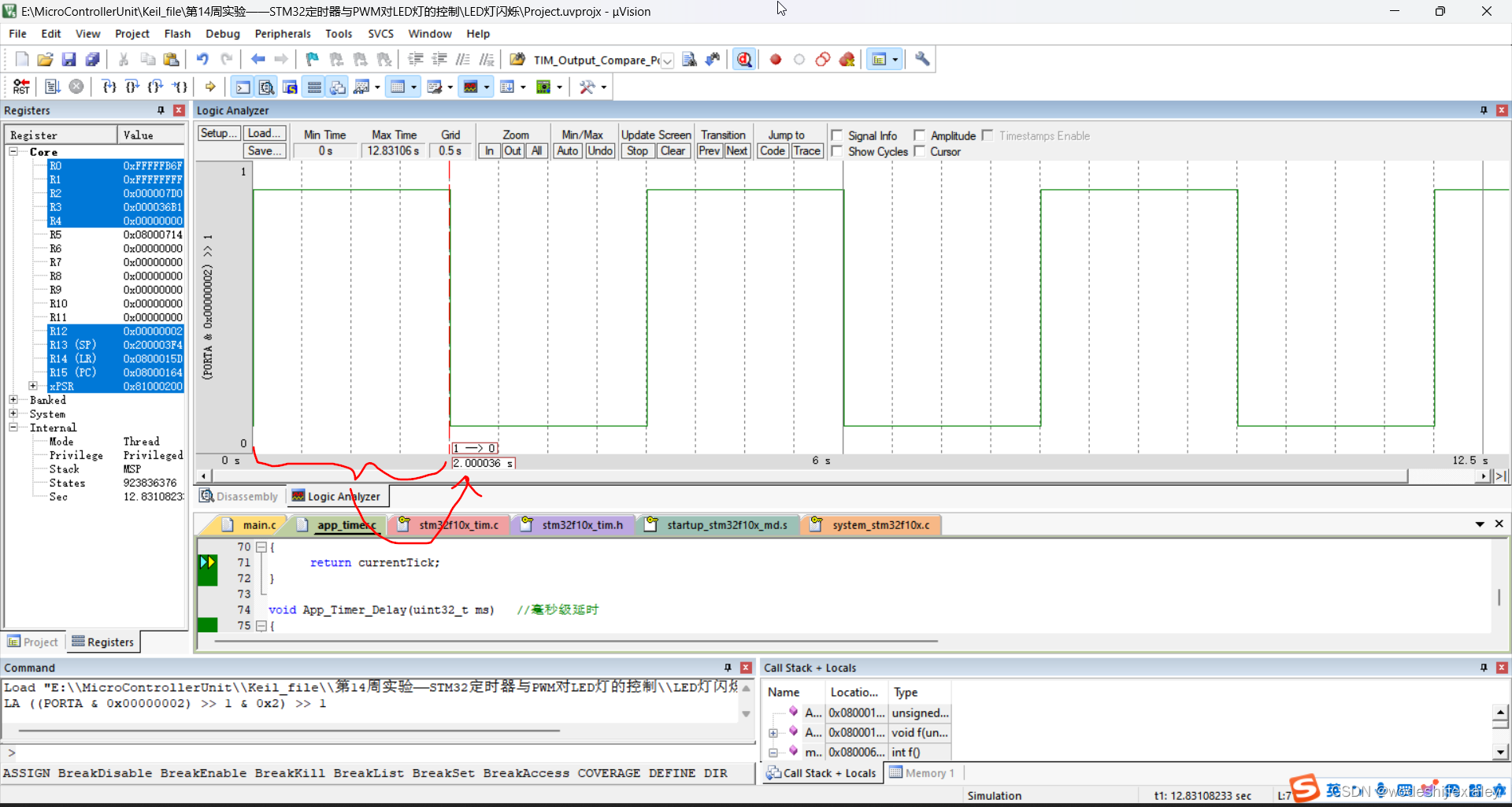Collapse the Internal register group
The width and height of the screenshot is (1512, 807).
click(x=13, y=428)
